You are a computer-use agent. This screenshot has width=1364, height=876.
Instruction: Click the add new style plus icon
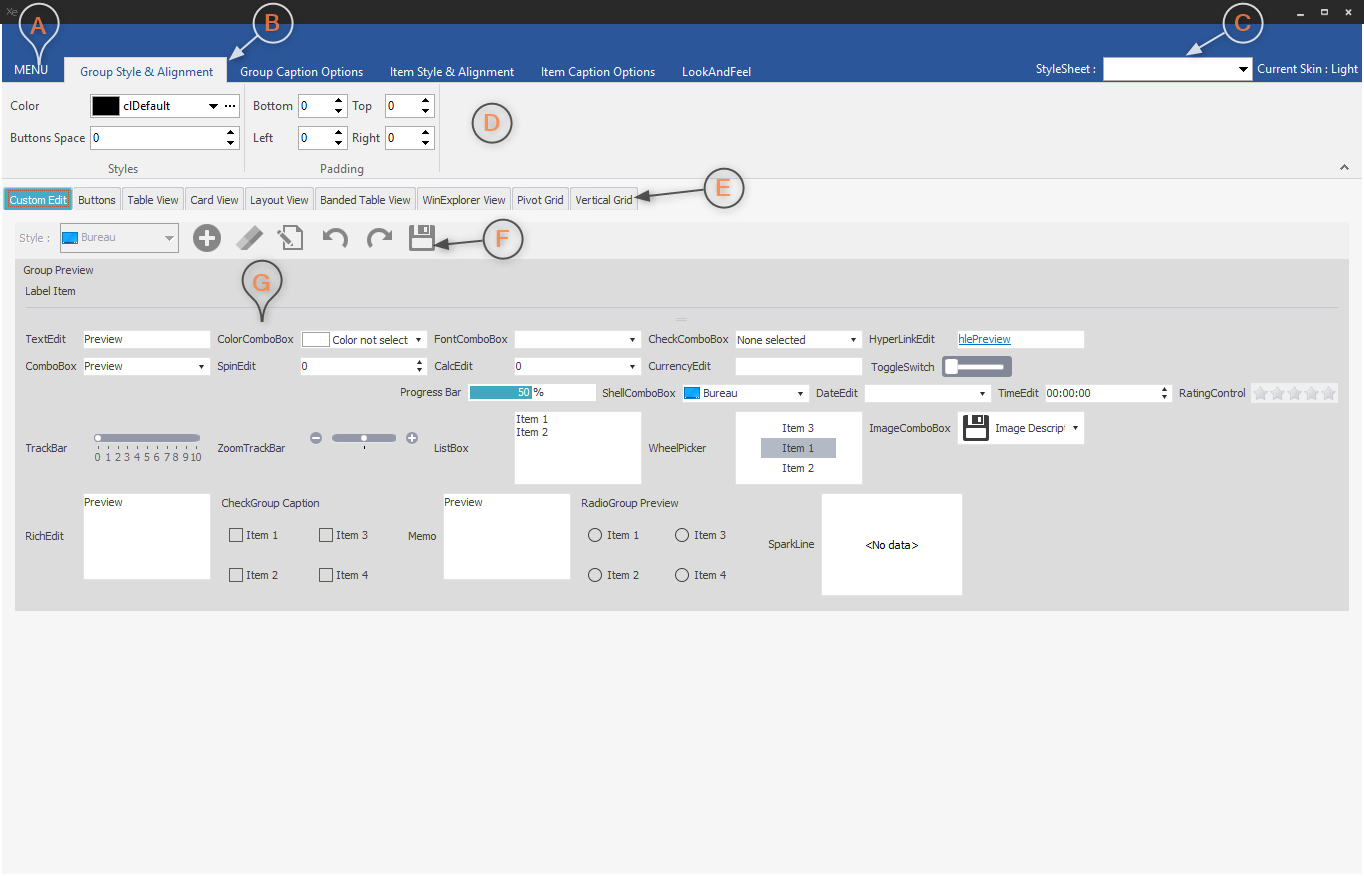tap(207, 238)
